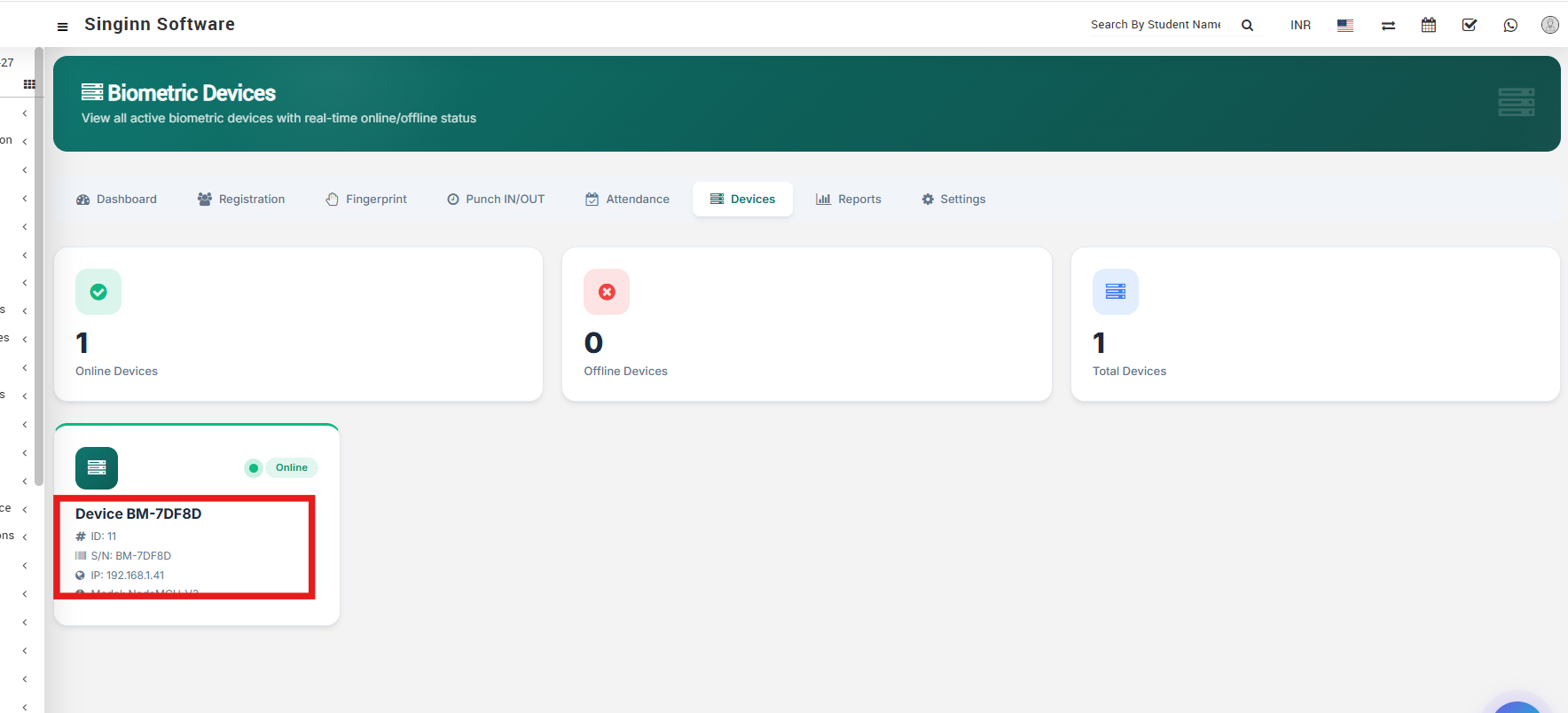The width and height of the screenshot is (1568, 713).
Task: Open the Reports tab
Action: (x=849, y=200)
